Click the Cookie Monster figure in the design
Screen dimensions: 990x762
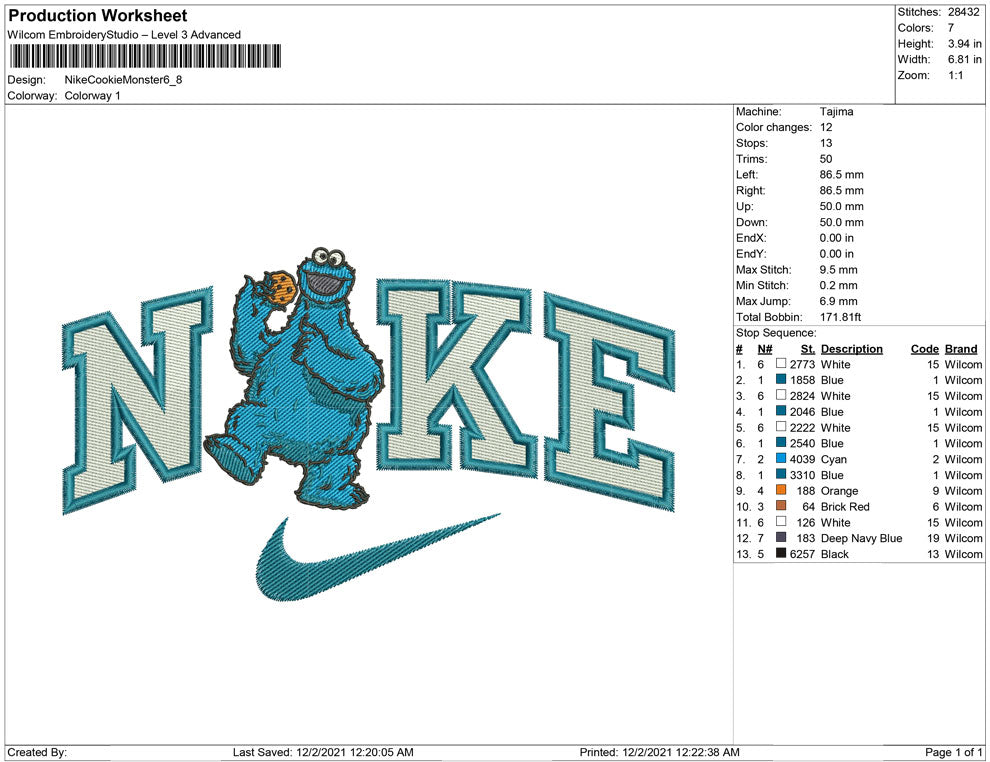click(x=295, y=378)
